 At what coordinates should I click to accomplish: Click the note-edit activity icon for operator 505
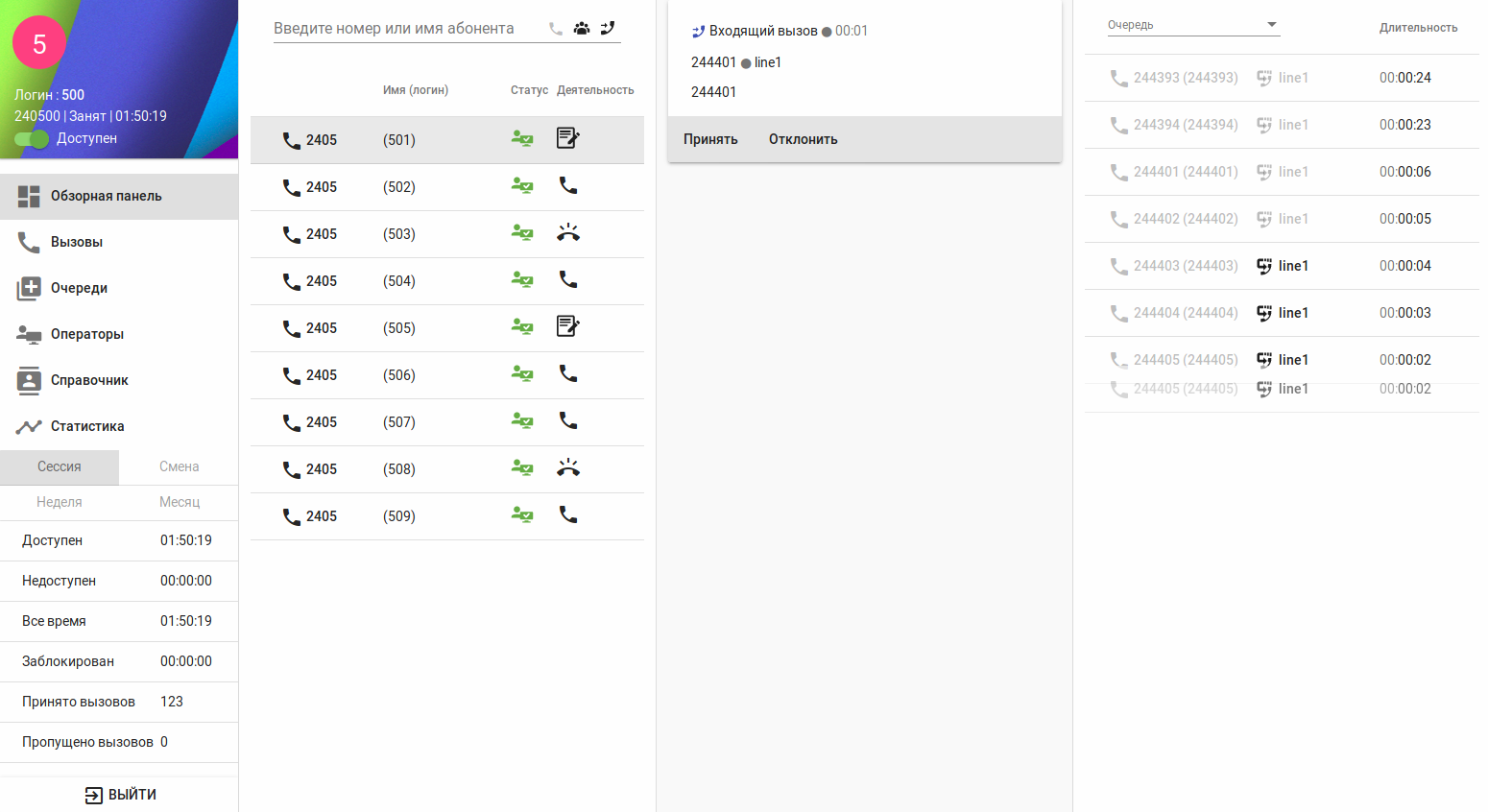point(568,327)
